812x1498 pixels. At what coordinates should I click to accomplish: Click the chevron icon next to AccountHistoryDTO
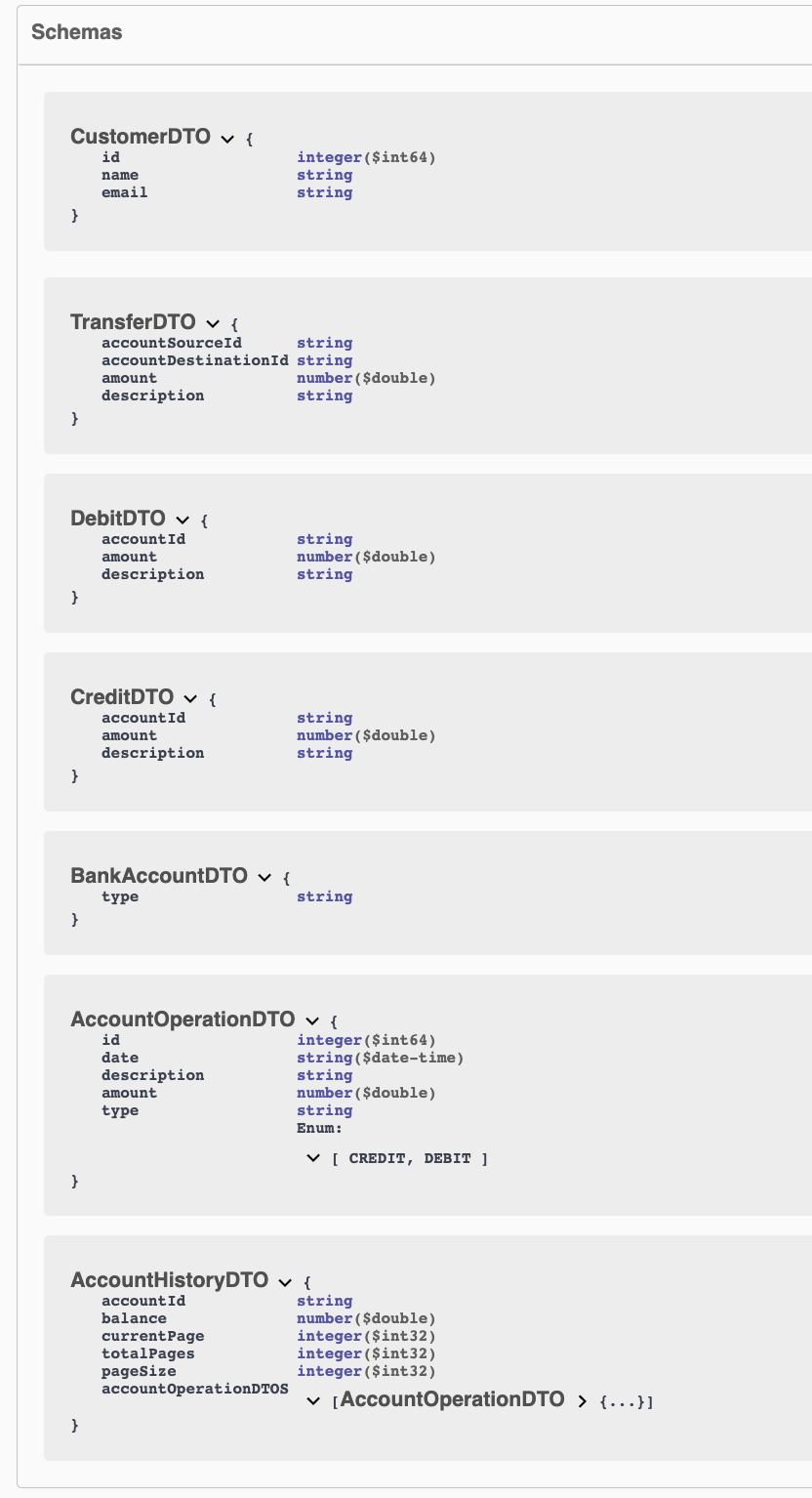pyautogui.click(x=284, y=1282)
